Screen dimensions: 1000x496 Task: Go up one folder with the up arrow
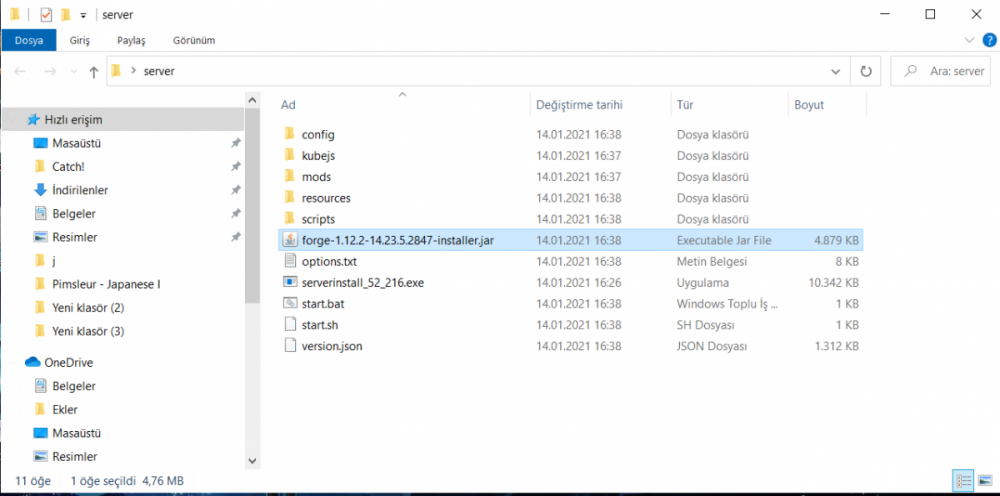94,72
